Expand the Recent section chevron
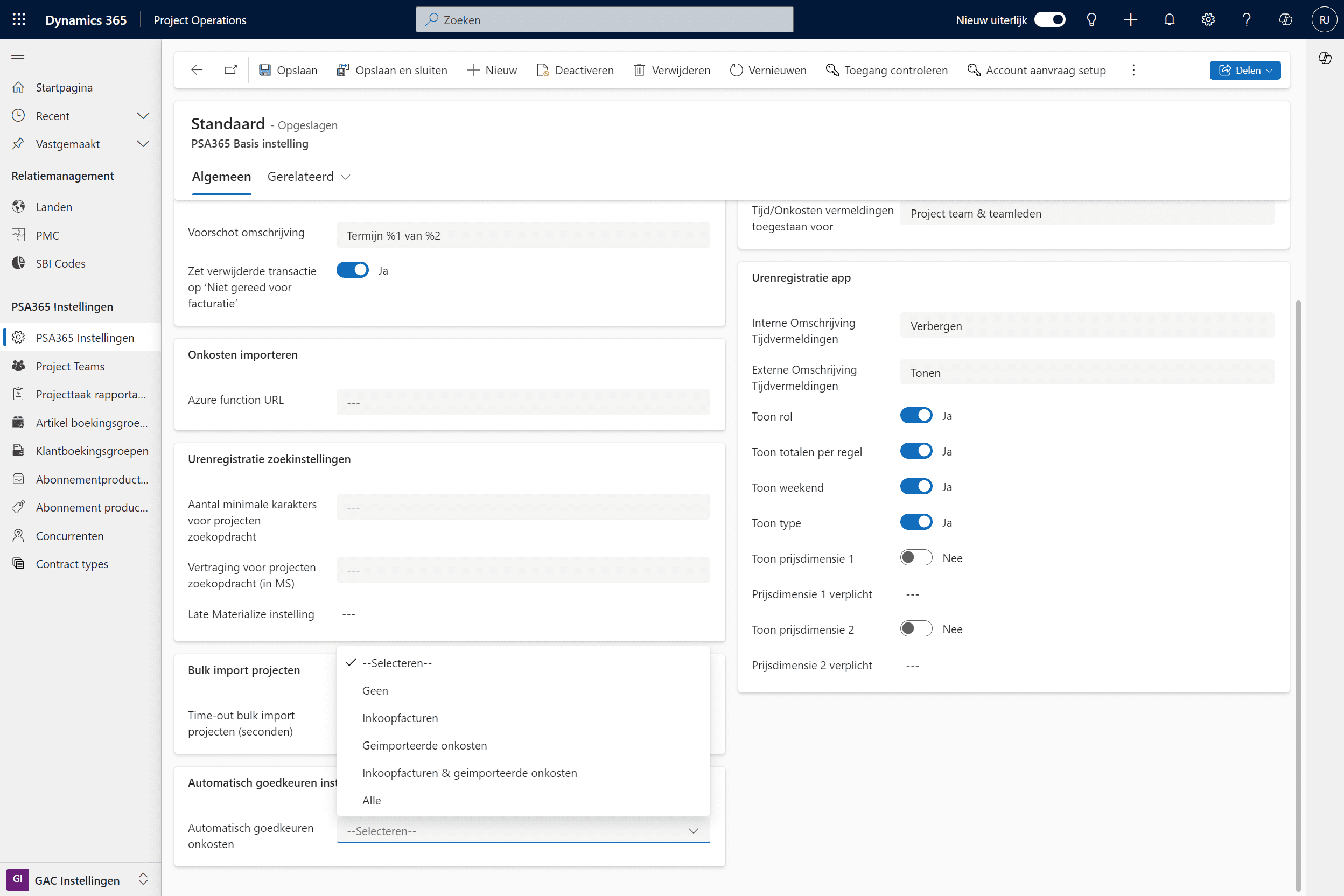The height and width of the screenshot is (896, 1344). [x=143, y=115]
